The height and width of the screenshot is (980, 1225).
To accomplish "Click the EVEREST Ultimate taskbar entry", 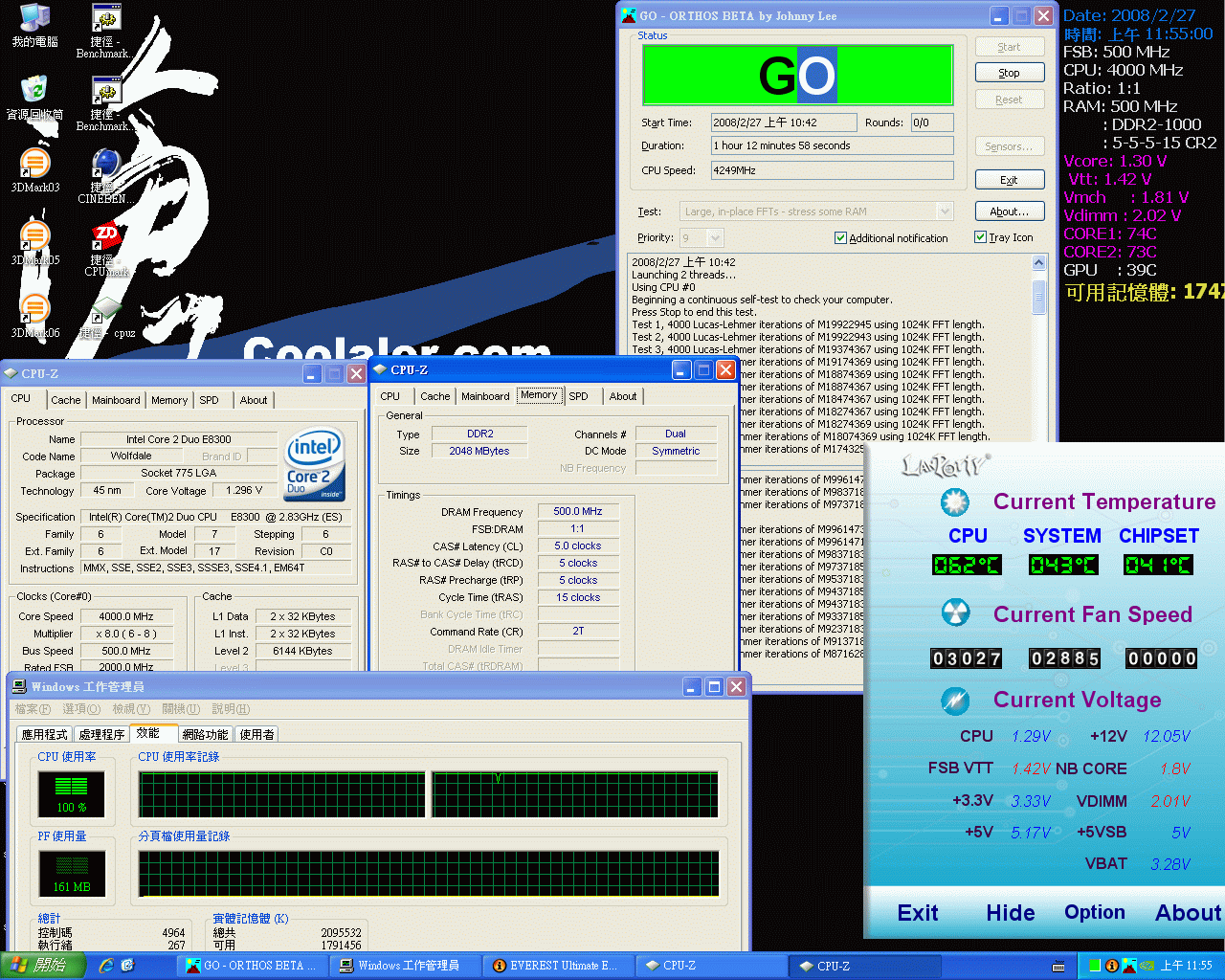I will pos(558,965).
